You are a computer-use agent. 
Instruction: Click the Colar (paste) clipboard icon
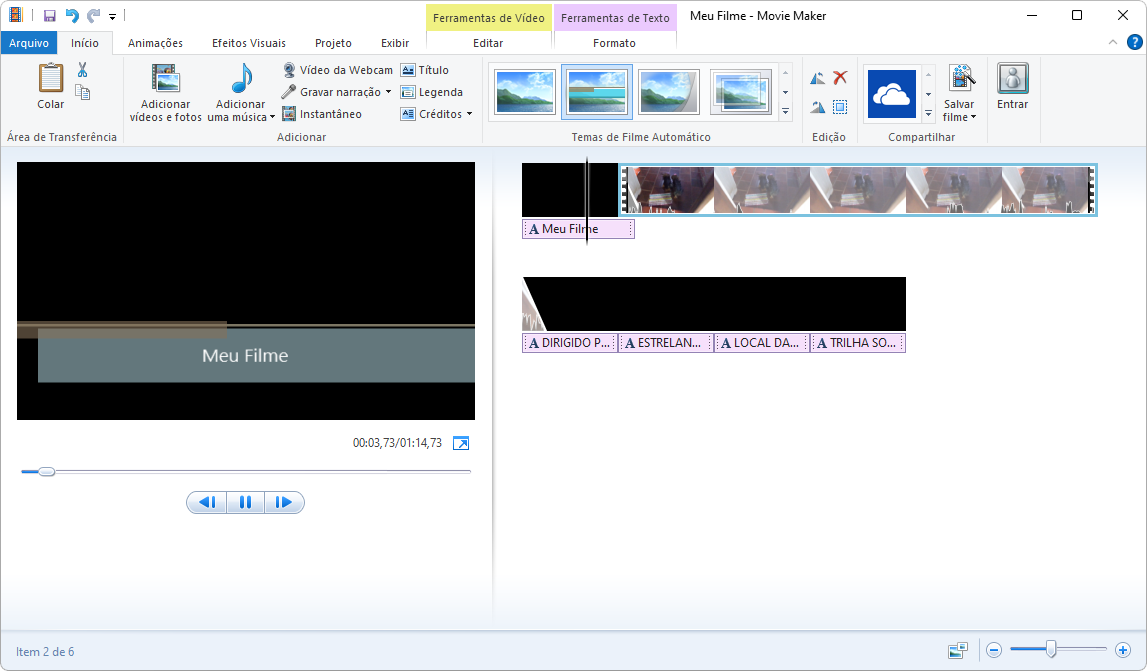pos(50,78)
